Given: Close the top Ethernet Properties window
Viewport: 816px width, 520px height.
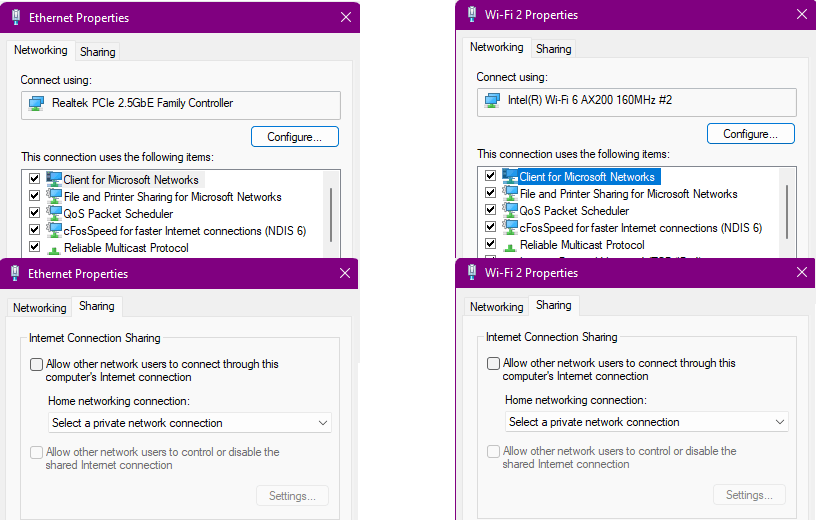Looking at the screenshot, I should 346,17.
